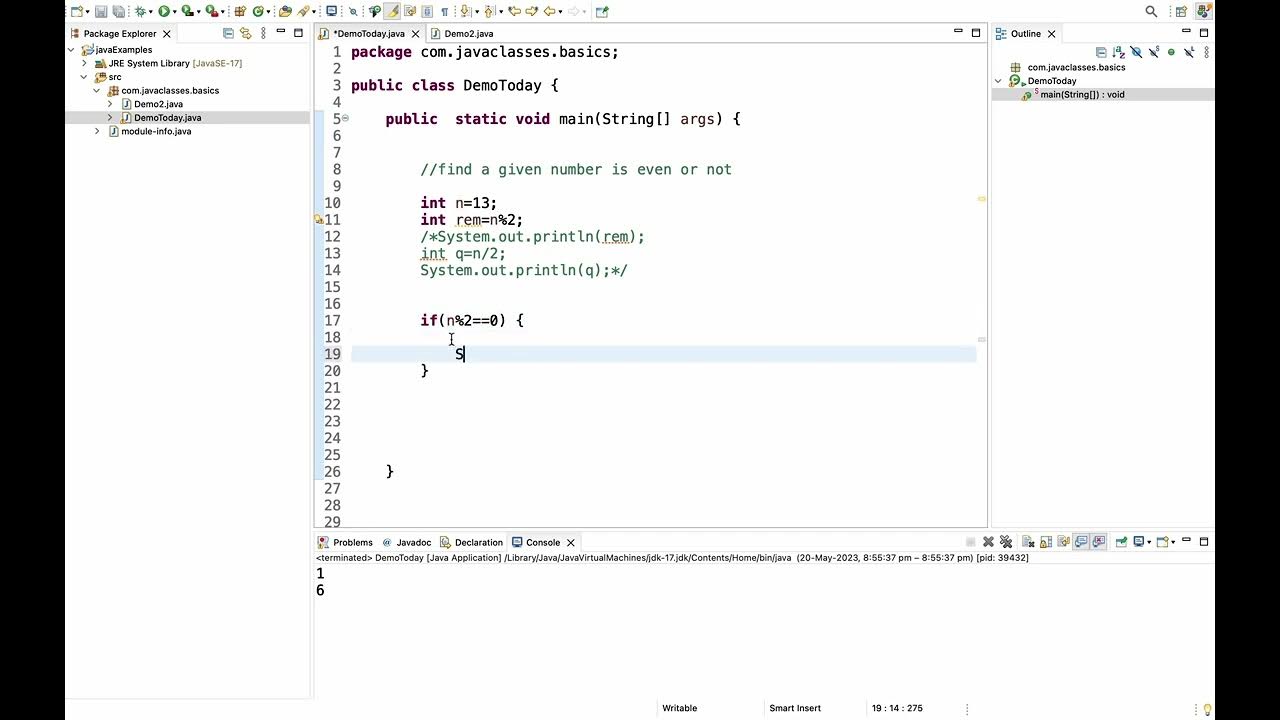Open the Run configurations dropdown arrow
The image size is (1280, 720).
click(175, 12)
